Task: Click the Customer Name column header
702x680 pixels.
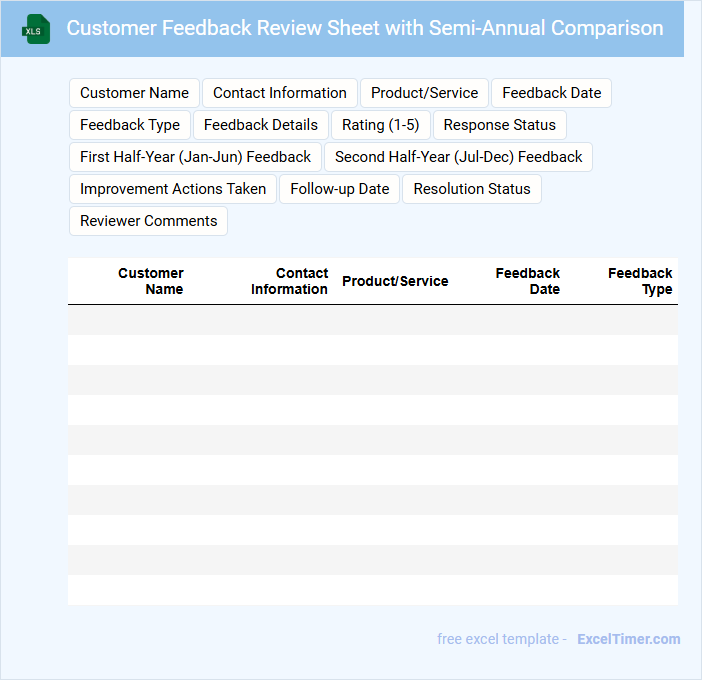Action: [151, 281]
